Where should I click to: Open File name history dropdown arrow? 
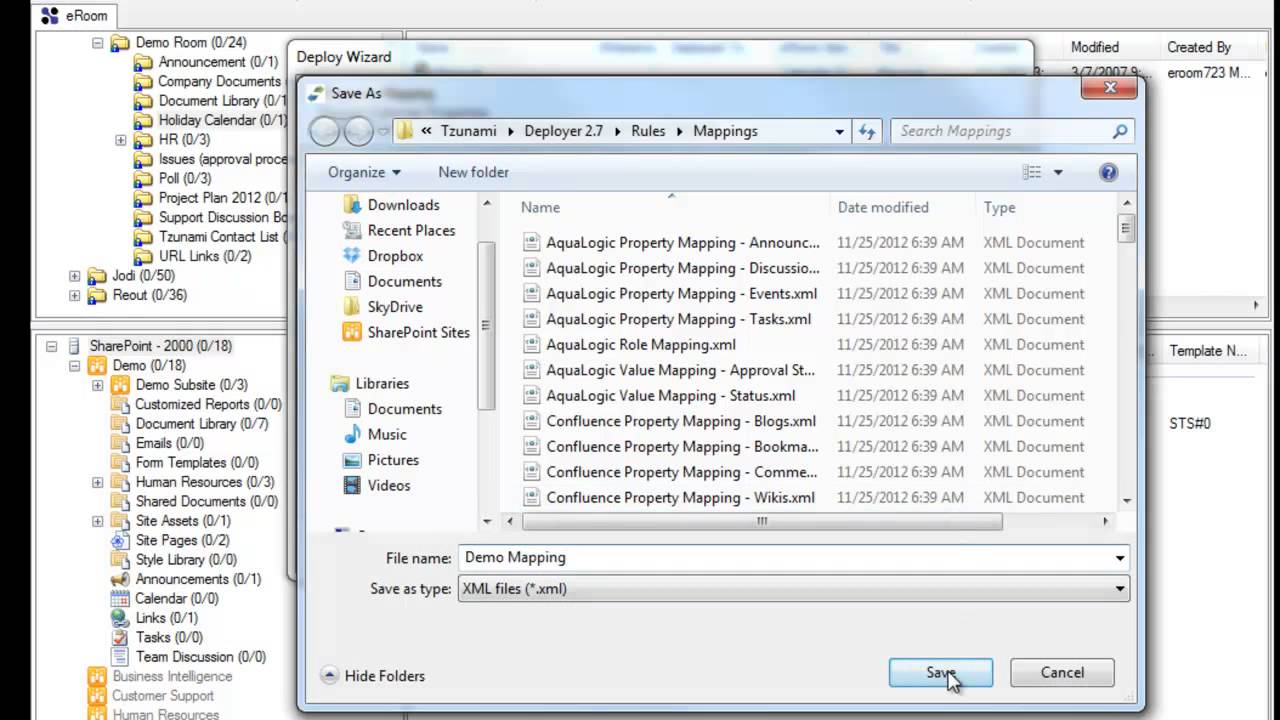click(1120, 558)
